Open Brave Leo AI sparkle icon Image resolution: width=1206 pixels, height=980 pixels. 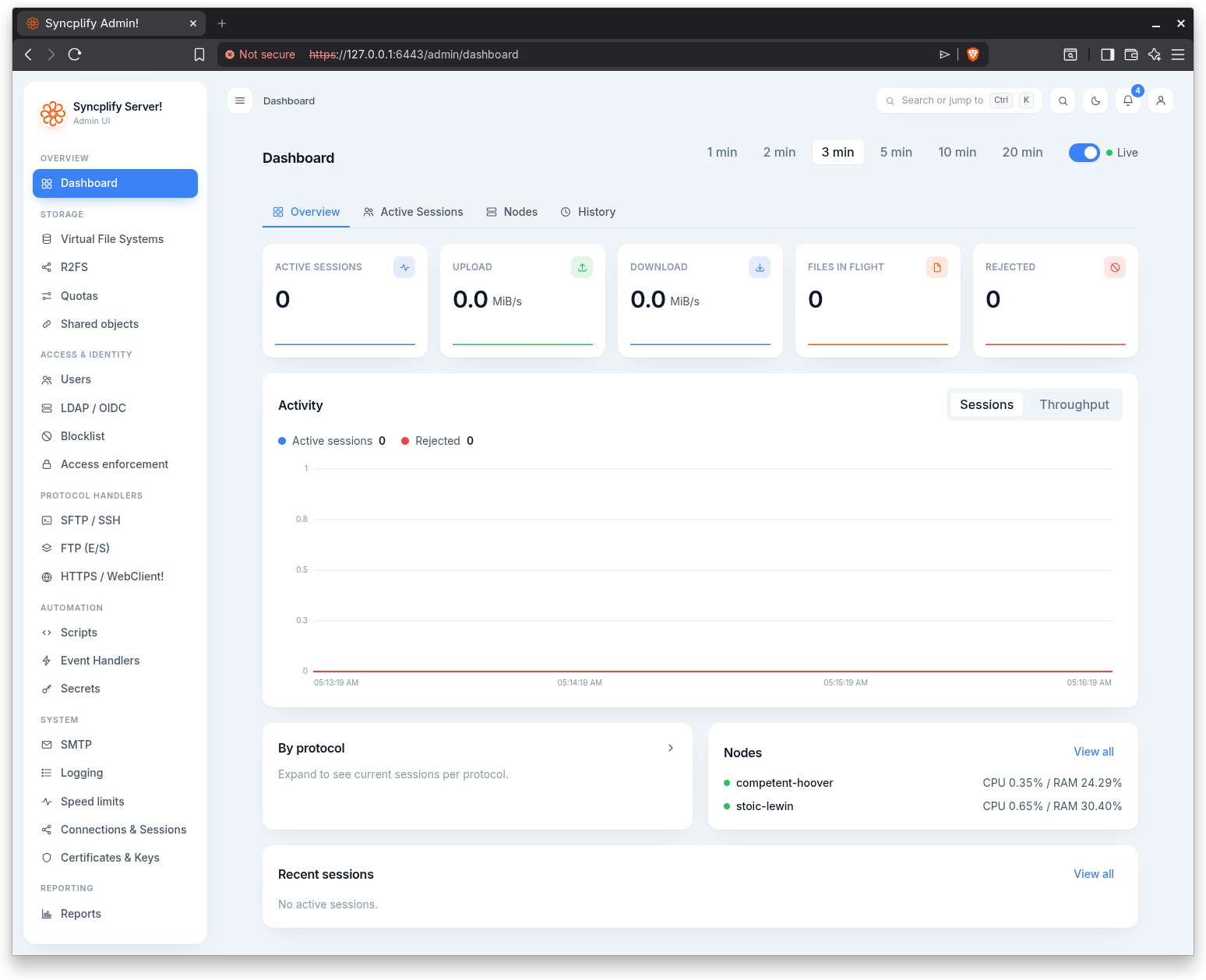coord(1155,55)
